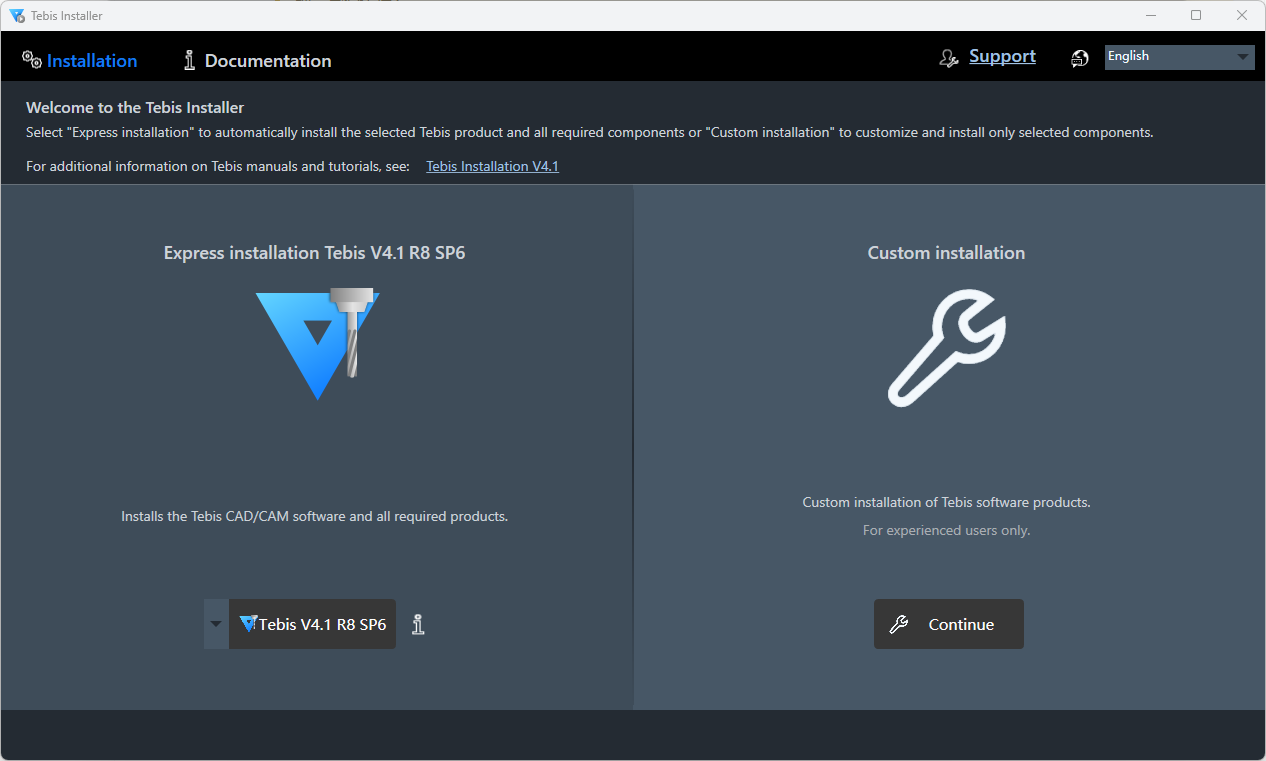Expand the product version dropdown arrow
Viewport: 1266px width, 761px height.
click(216, 624)
